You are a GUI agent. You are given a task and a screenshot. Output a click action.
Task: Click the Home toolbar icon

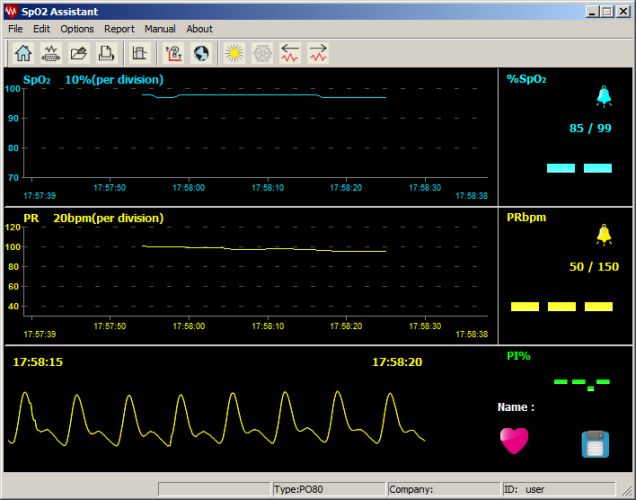[23, 53]
